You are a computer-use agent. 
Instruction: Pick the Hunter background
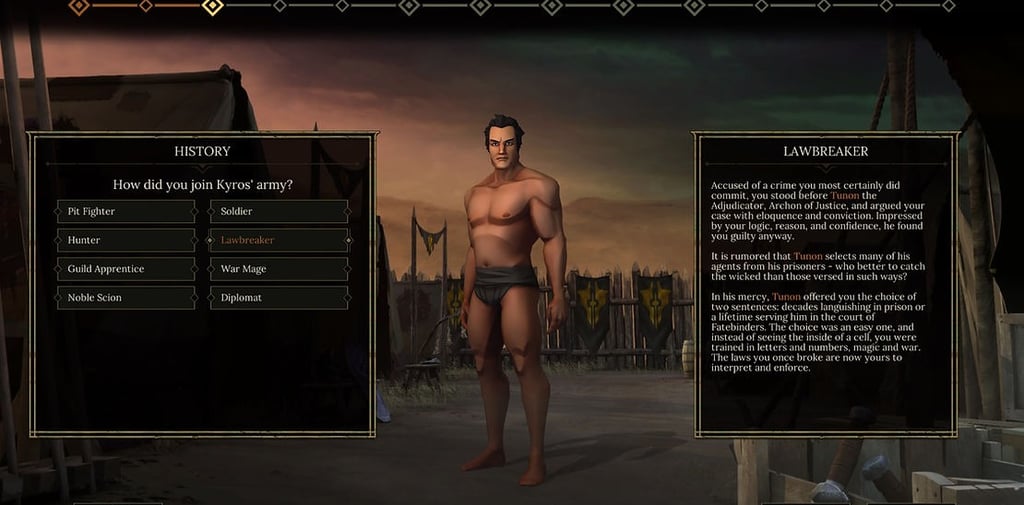click(x=126, y=240)
